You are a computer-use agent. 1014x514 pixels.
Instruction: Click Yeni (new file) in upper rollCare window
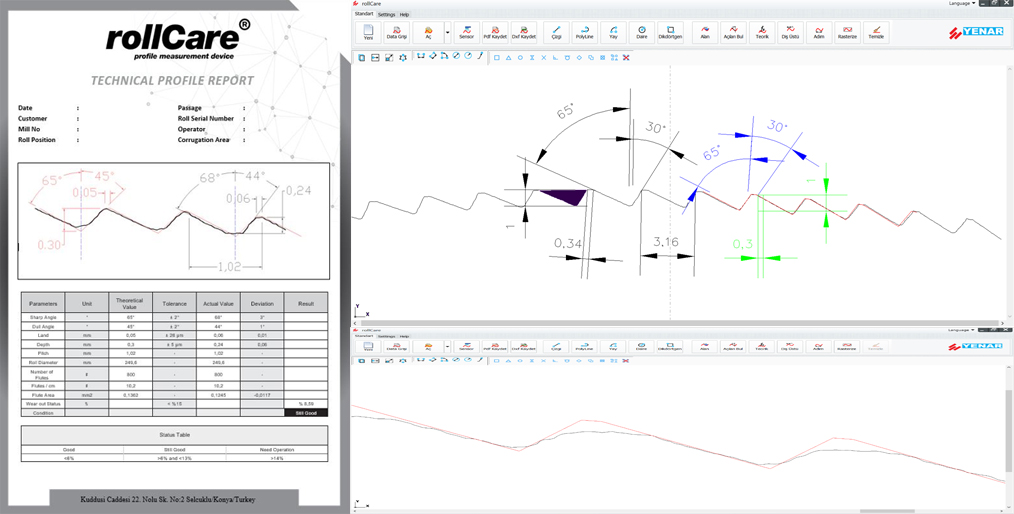tap(368, 32)
